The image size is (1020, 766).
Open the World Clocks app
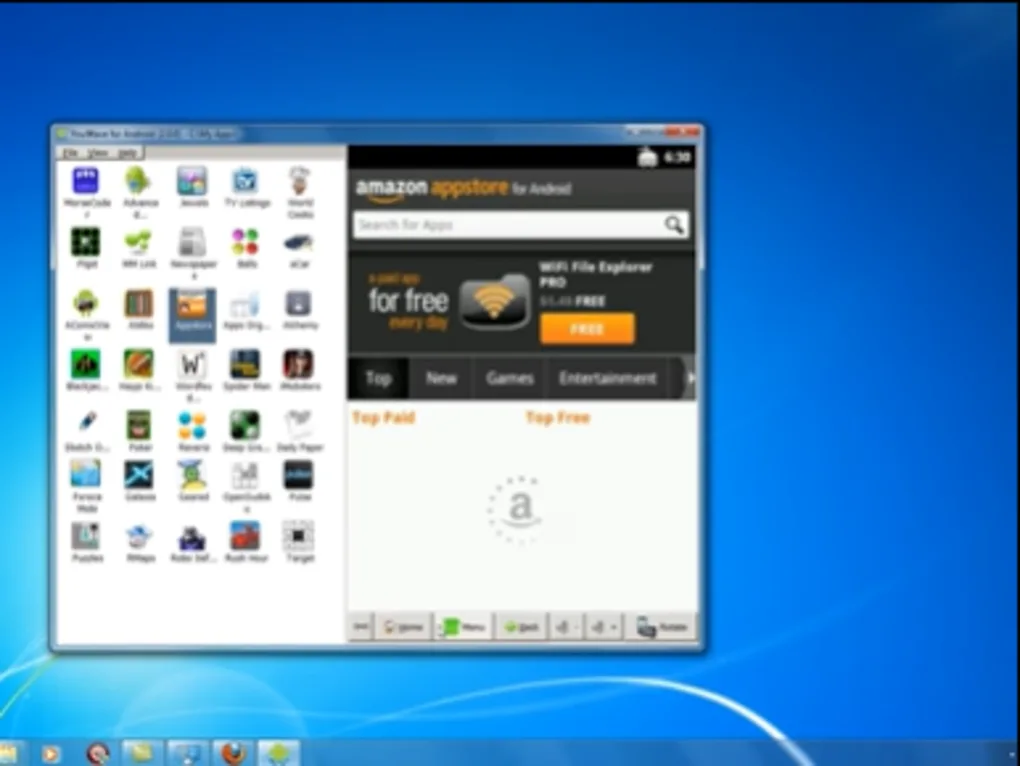coord(299,181)
